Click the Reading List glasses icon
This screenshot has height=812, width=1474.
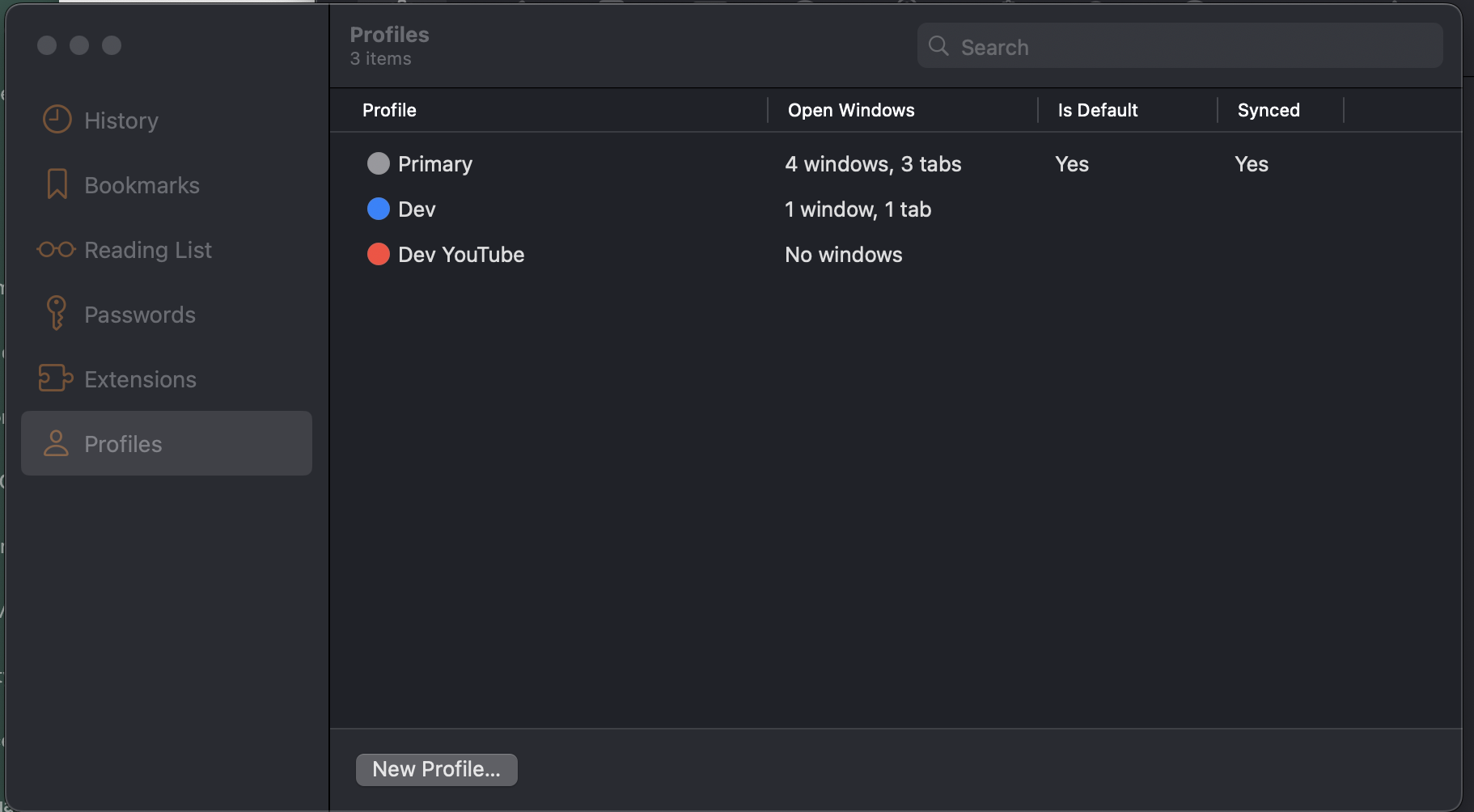tap(57, 249)
